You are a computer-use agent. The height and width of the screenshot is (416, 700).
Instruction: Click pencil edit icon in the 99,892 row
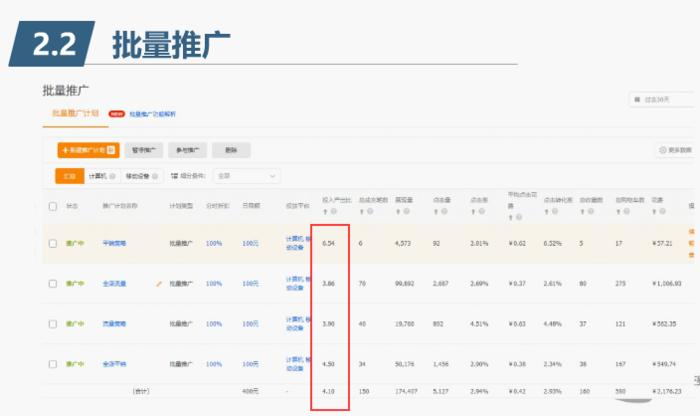coord(158,284)
